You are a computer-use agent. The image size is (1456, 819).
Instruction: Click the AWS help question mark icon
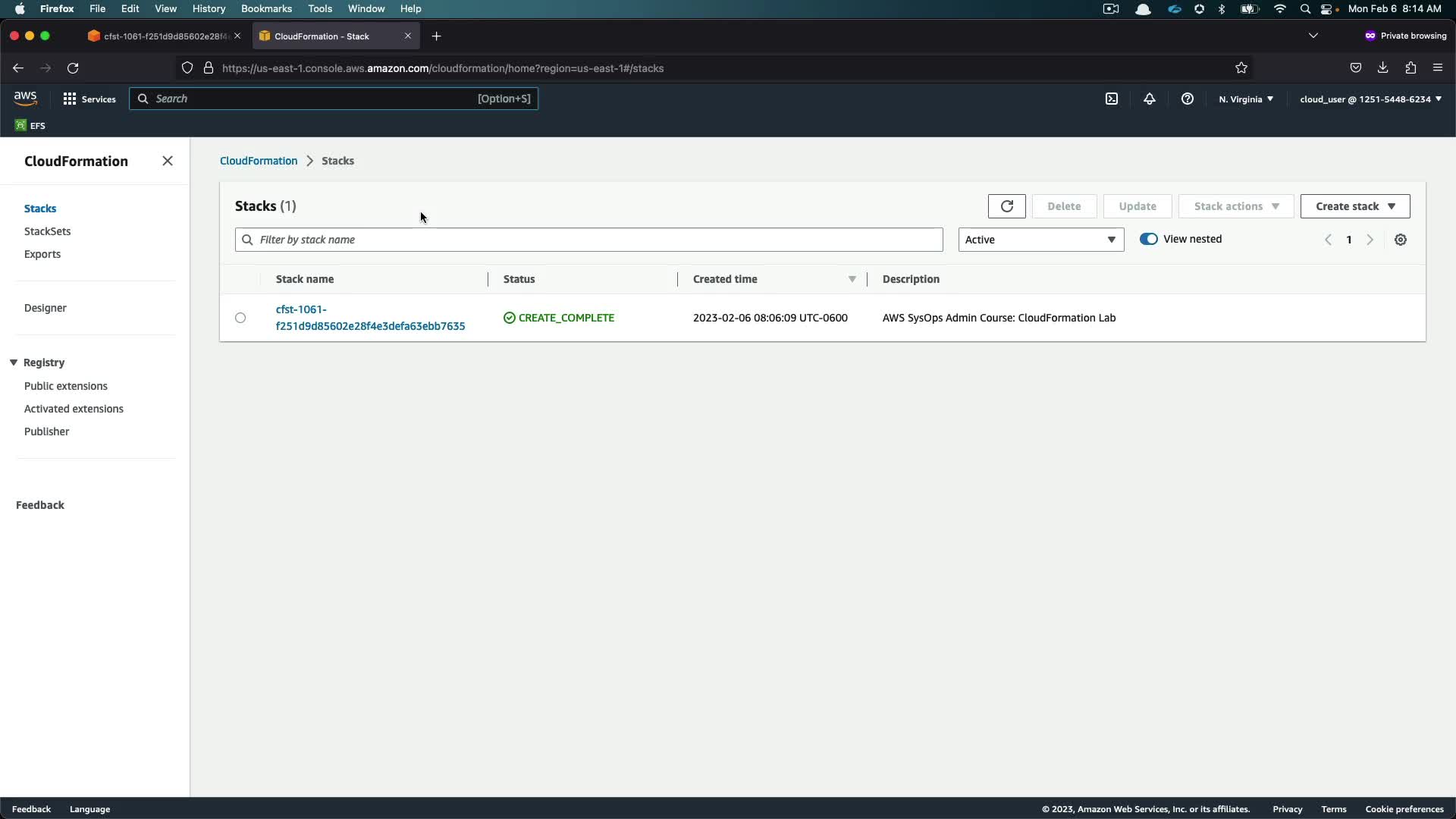click(1187, 99)
